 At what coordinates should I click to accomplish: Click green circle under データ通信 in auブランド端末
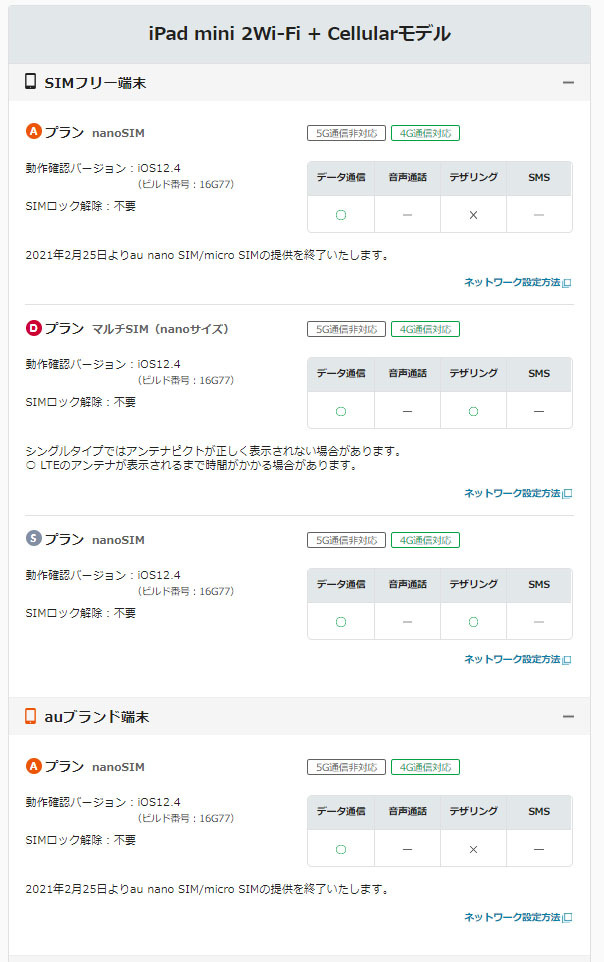tap(340, 849)
